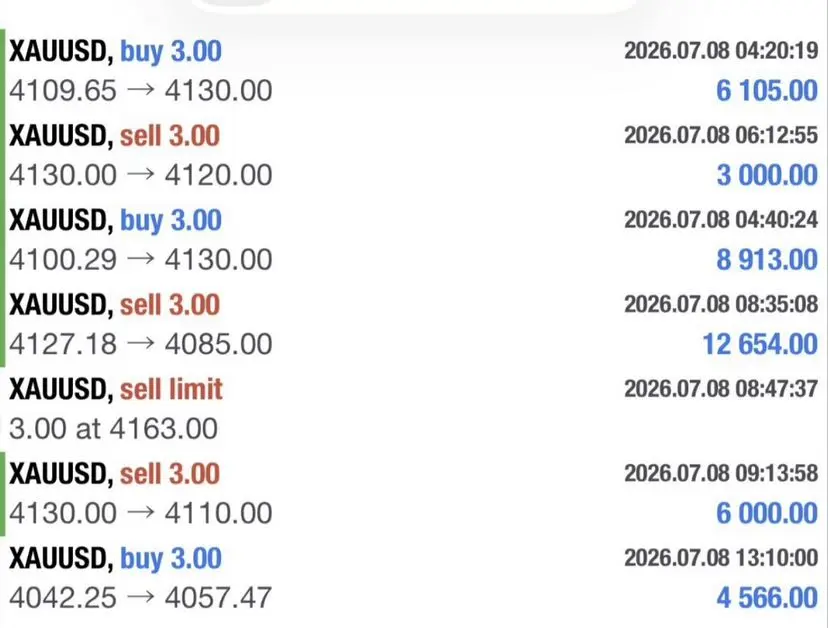Viewport: 828px width, 628px height.
Task: Open the sell trade from 4130.00 to 4110.00
Action: [x=414, y=493]
